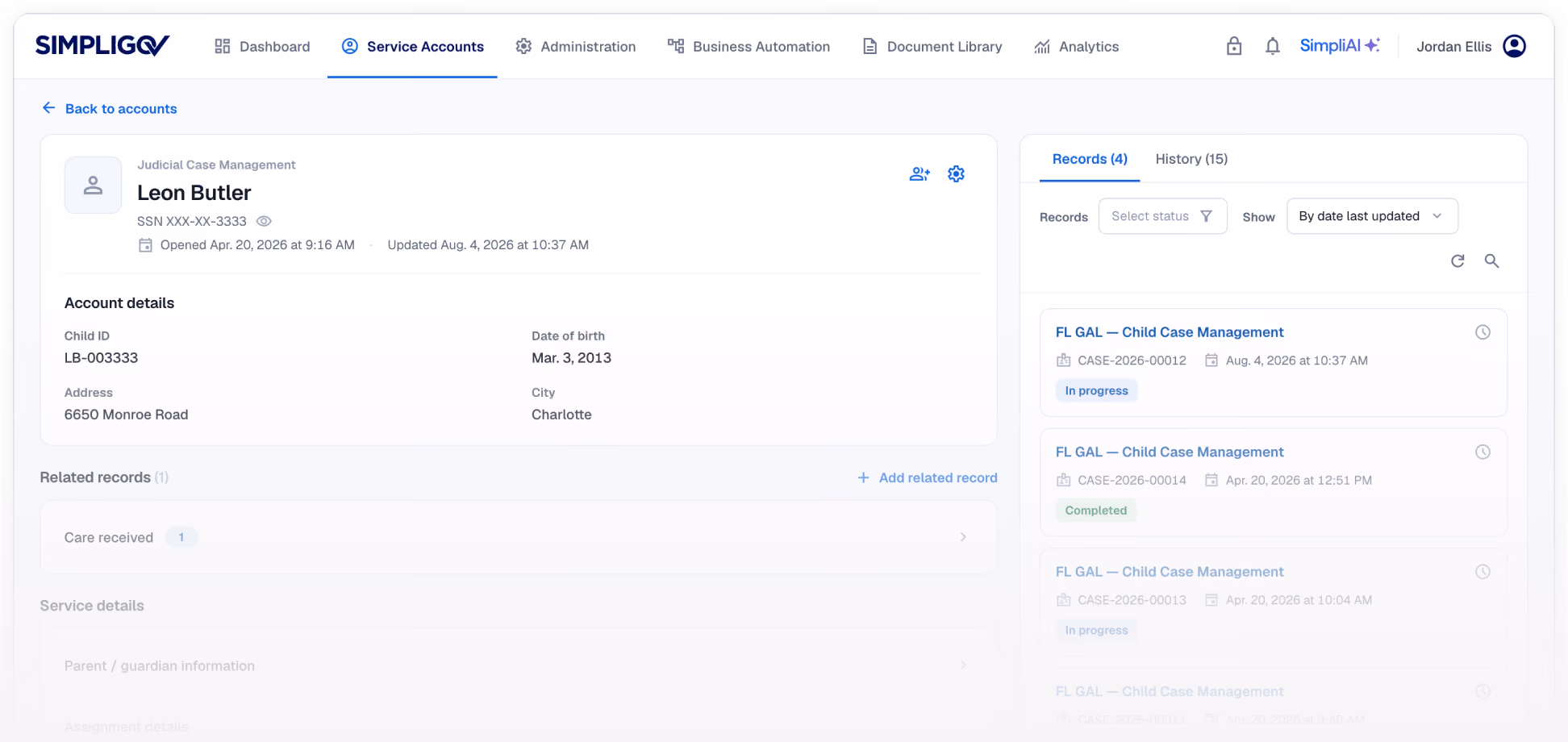Click the lock icon in header

tap(1234, 46)
